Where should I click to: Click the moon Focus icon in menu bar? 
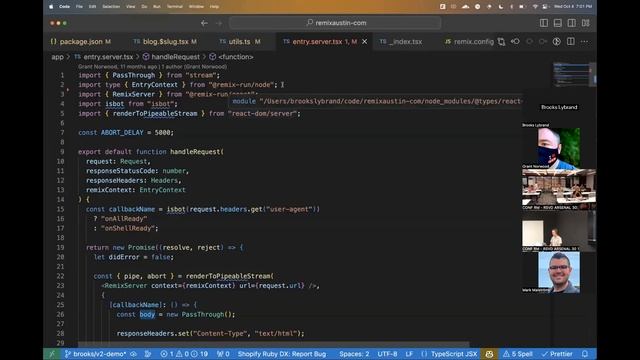(x=501, y=7)
